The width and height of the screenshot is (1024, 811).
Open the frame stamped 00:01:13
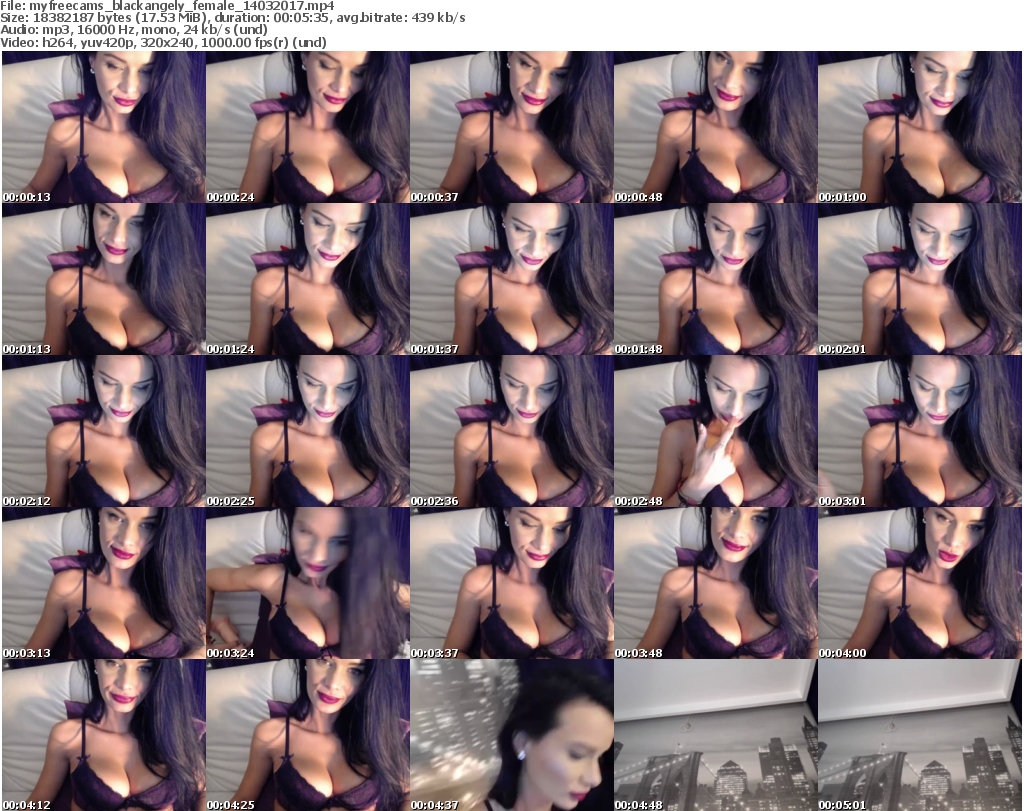(x=103, y=279)
